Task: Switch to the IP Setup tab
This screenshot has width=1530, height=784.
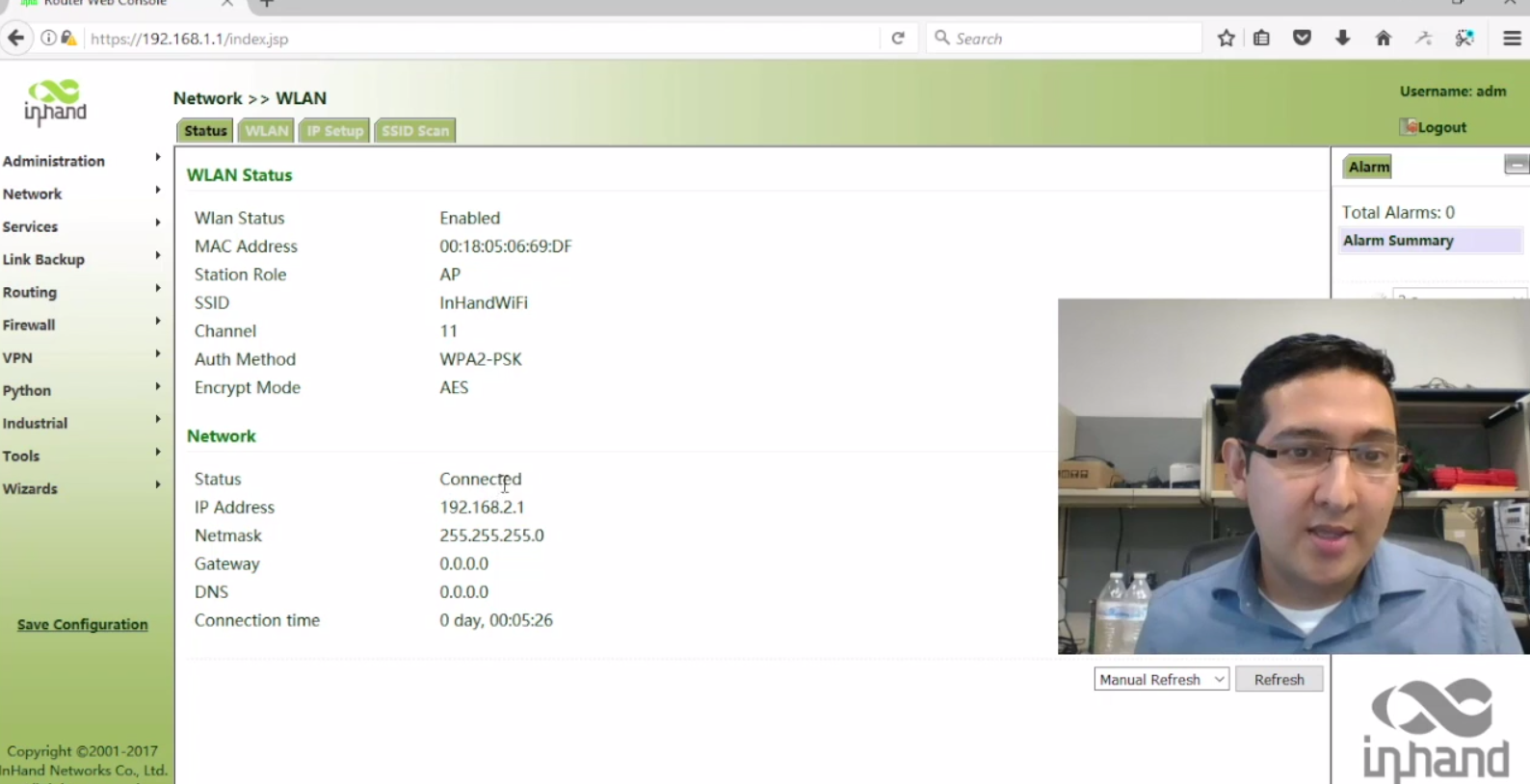Action: coord(334,131)
